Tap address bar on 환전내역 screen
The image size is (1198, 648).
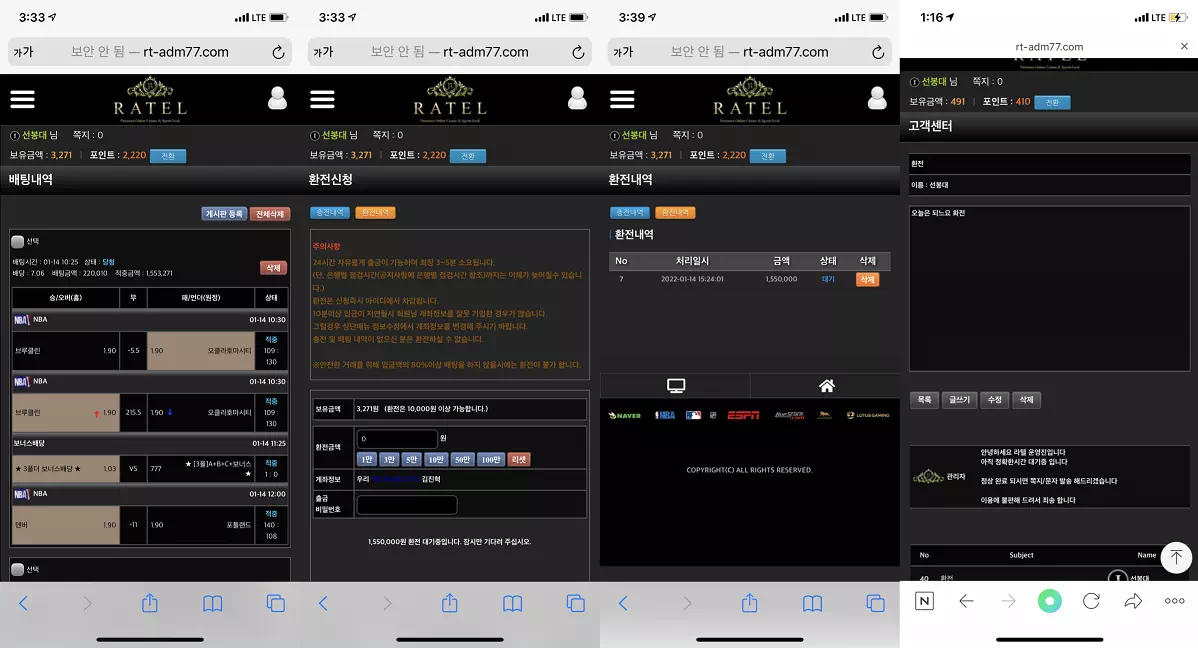point(749,52)
